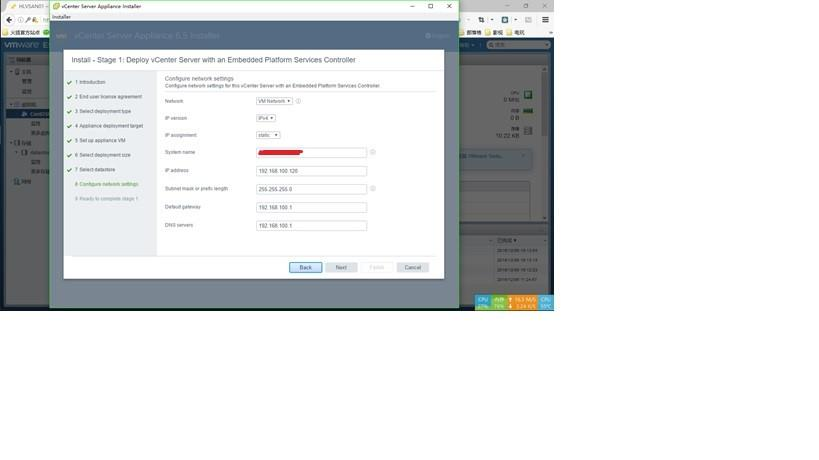Click the gray icon in the browser toolbar
Viewport: 819px width, 460px height.
coord(528,20)
